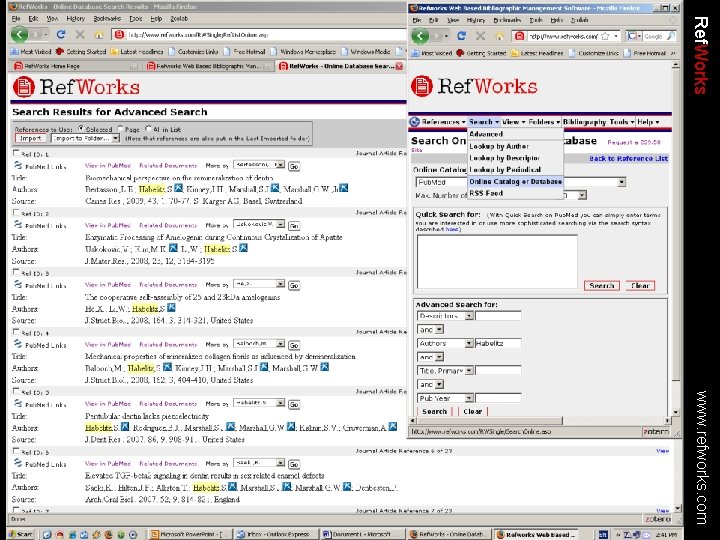Open PubMed Links icon for Ref ID 1
The image size is (720, 540).
(18, 165)
